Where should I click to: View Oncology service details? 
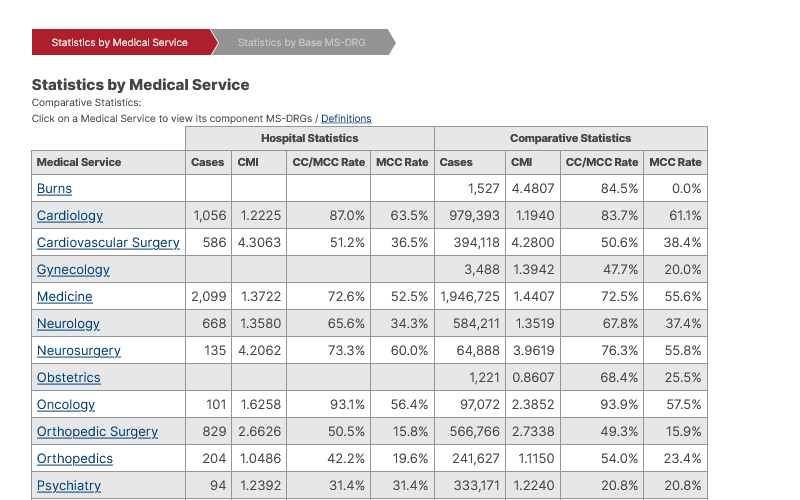(x=66, y=405)
